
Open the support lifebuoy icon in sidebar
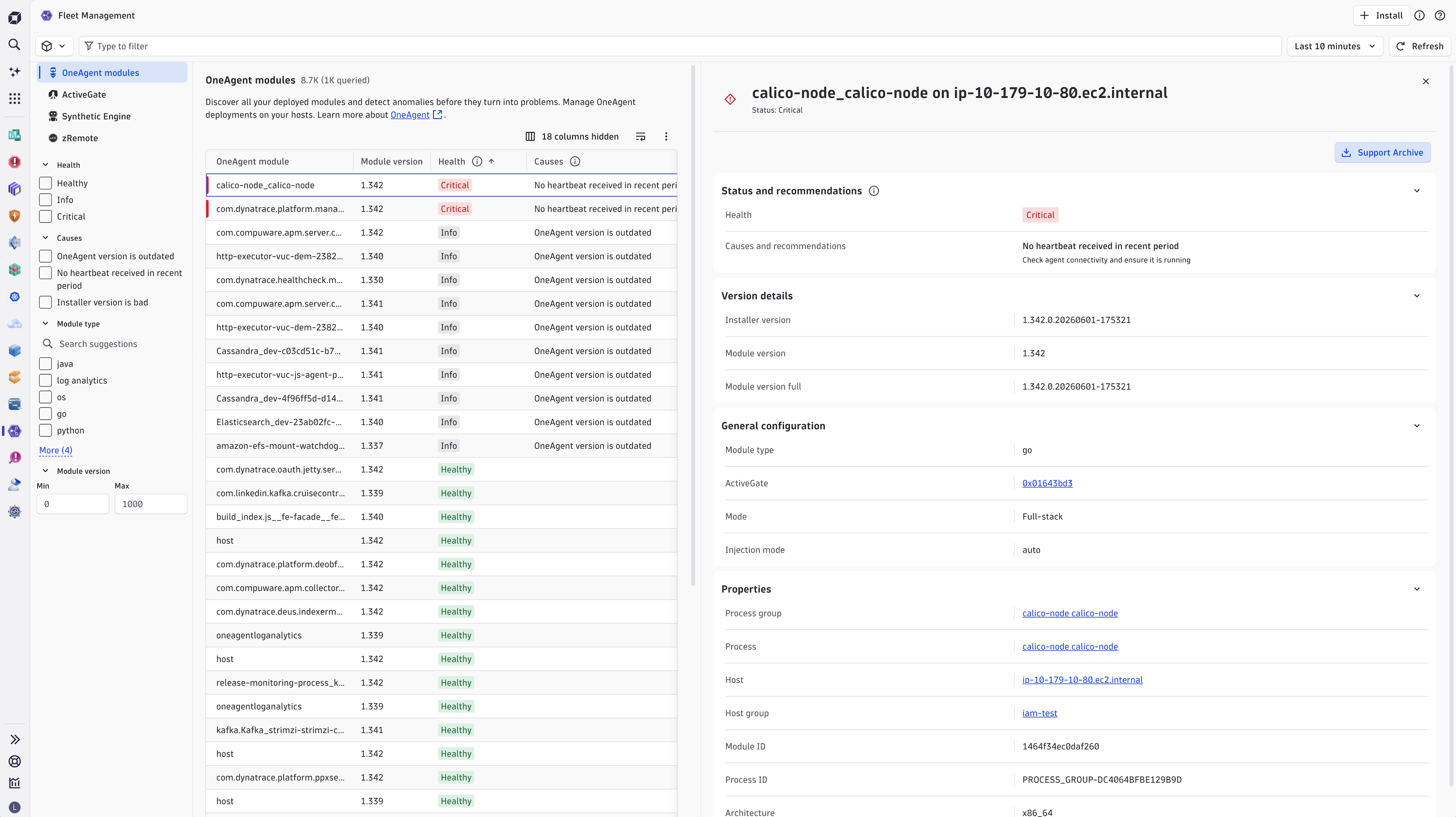(x=15, y=762)
